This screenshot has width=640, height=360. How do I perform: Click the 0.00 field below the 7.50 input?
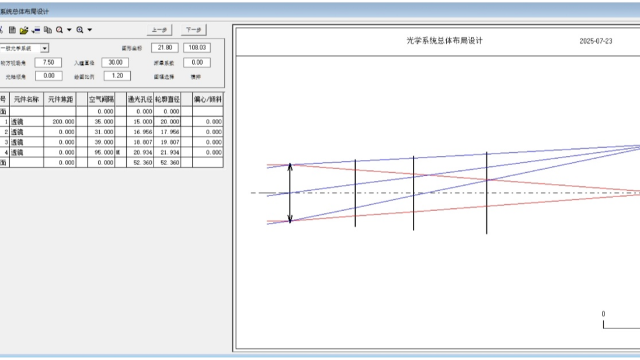click(x=49, y=76)
